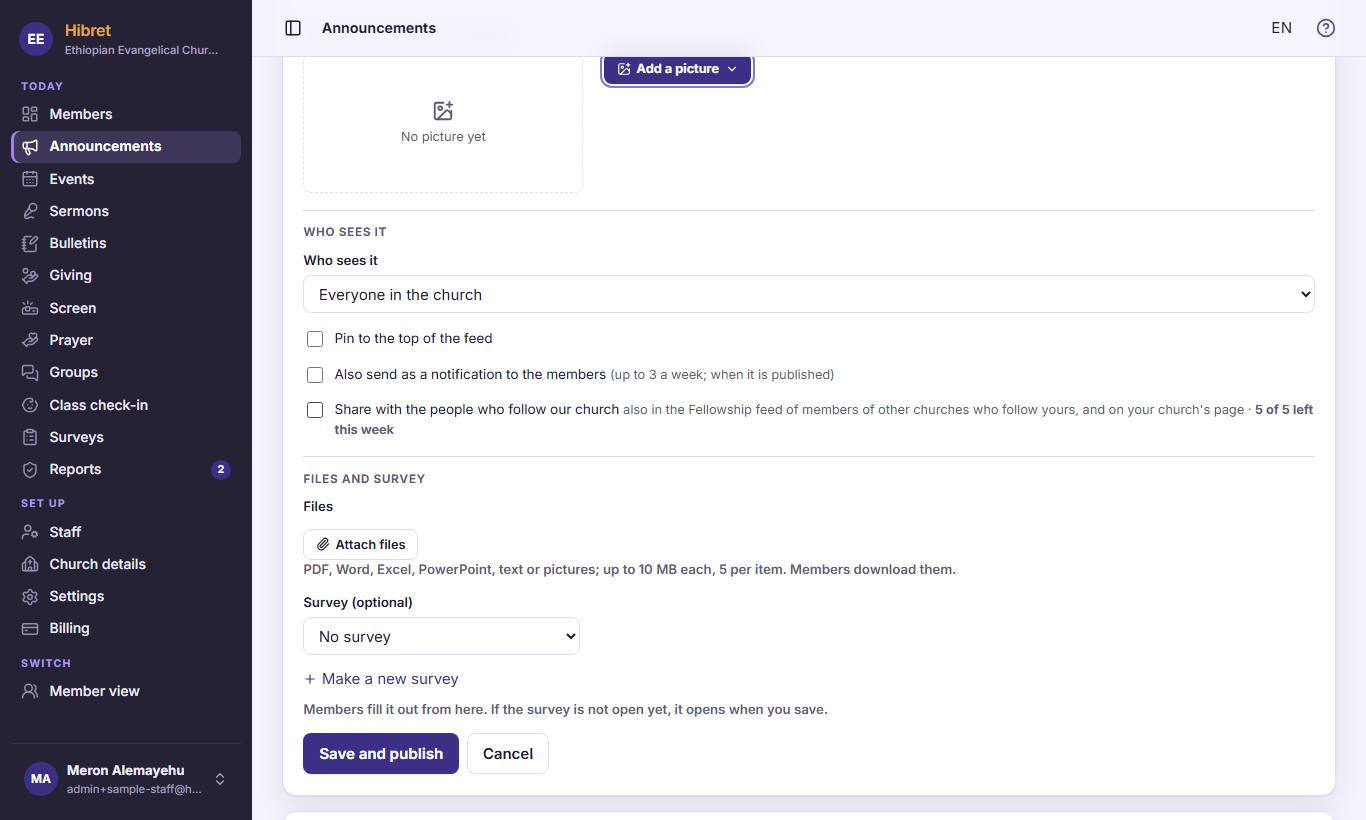The image size is (1366, 820).
Task: Expand the Survey selection dropdown
Action: coord(441,636)
